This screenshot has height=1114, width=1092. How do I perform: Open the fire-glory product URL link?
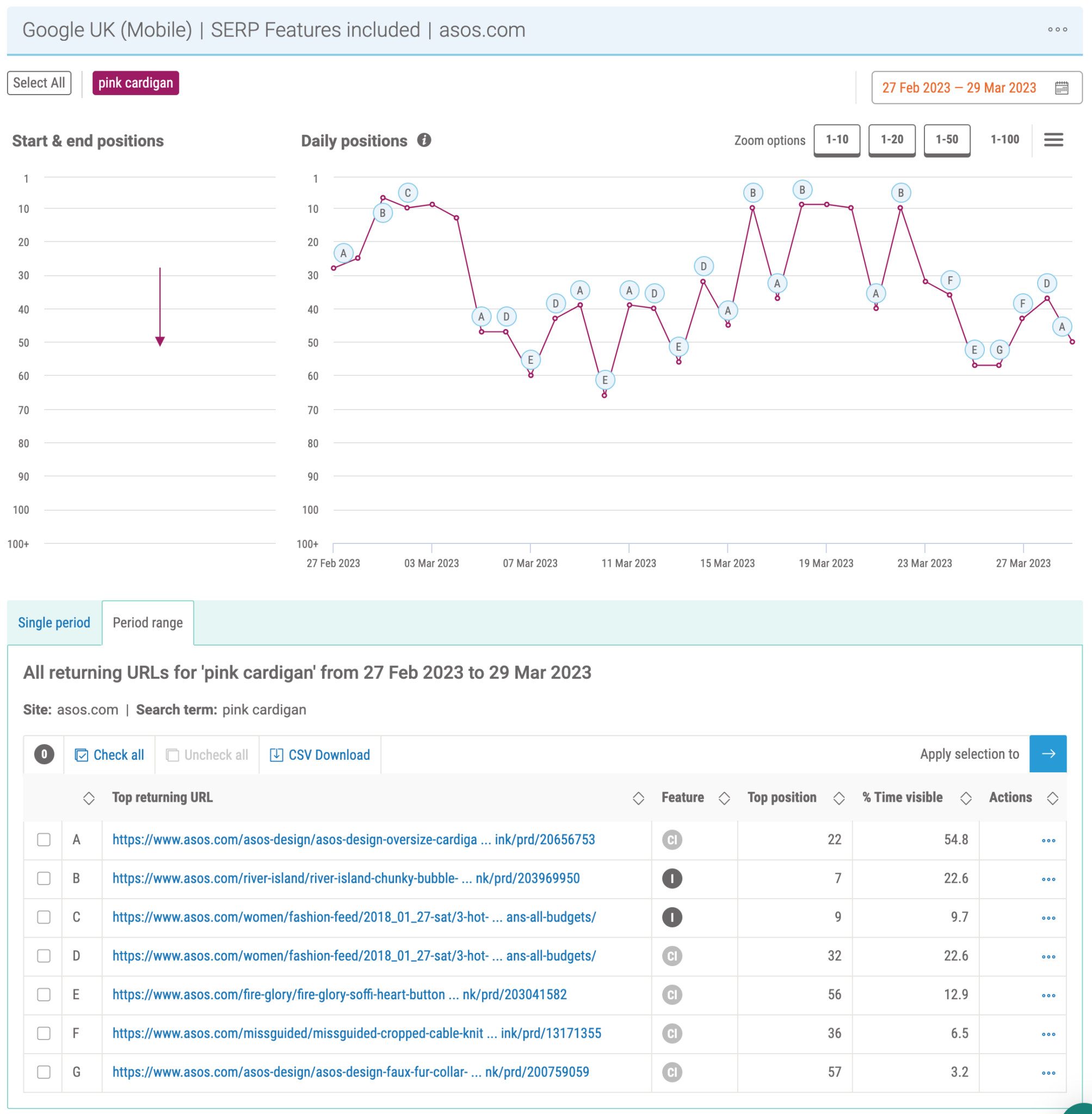pos(340,995)
